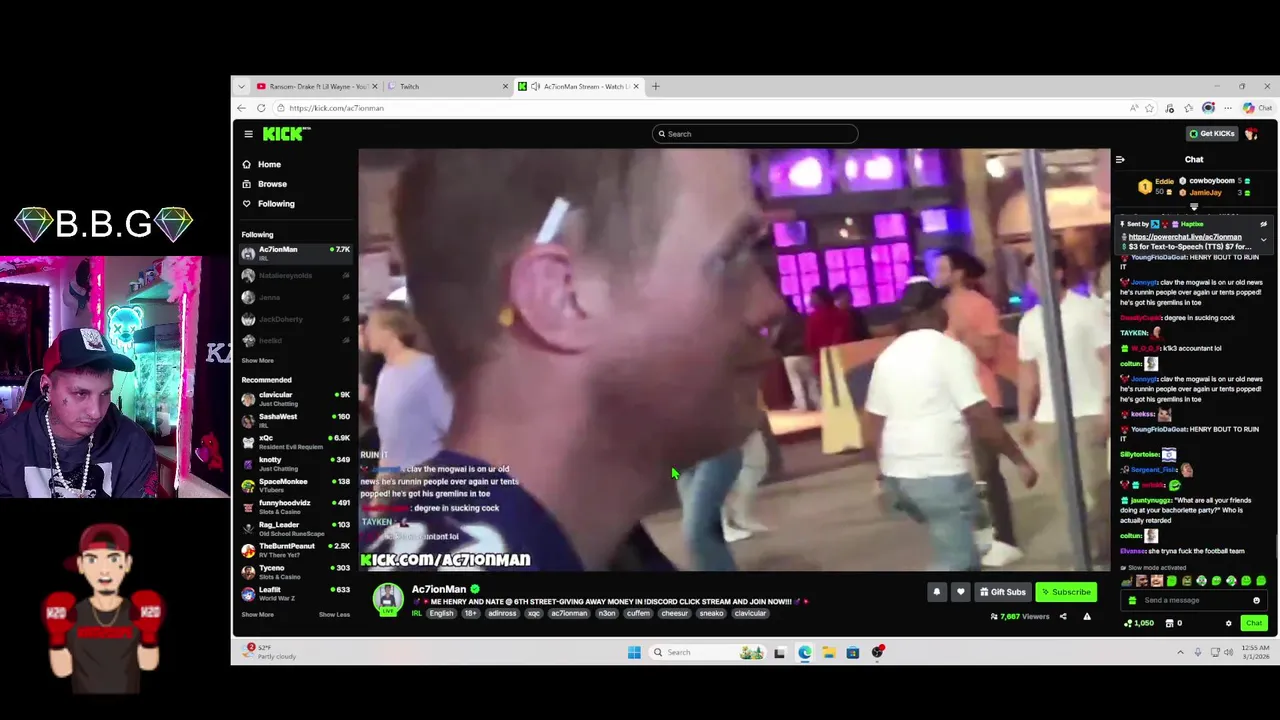The width and height of the screenshot is (1280, 720).
Task: Click the browser address bar URL
Action: (336, 108)
